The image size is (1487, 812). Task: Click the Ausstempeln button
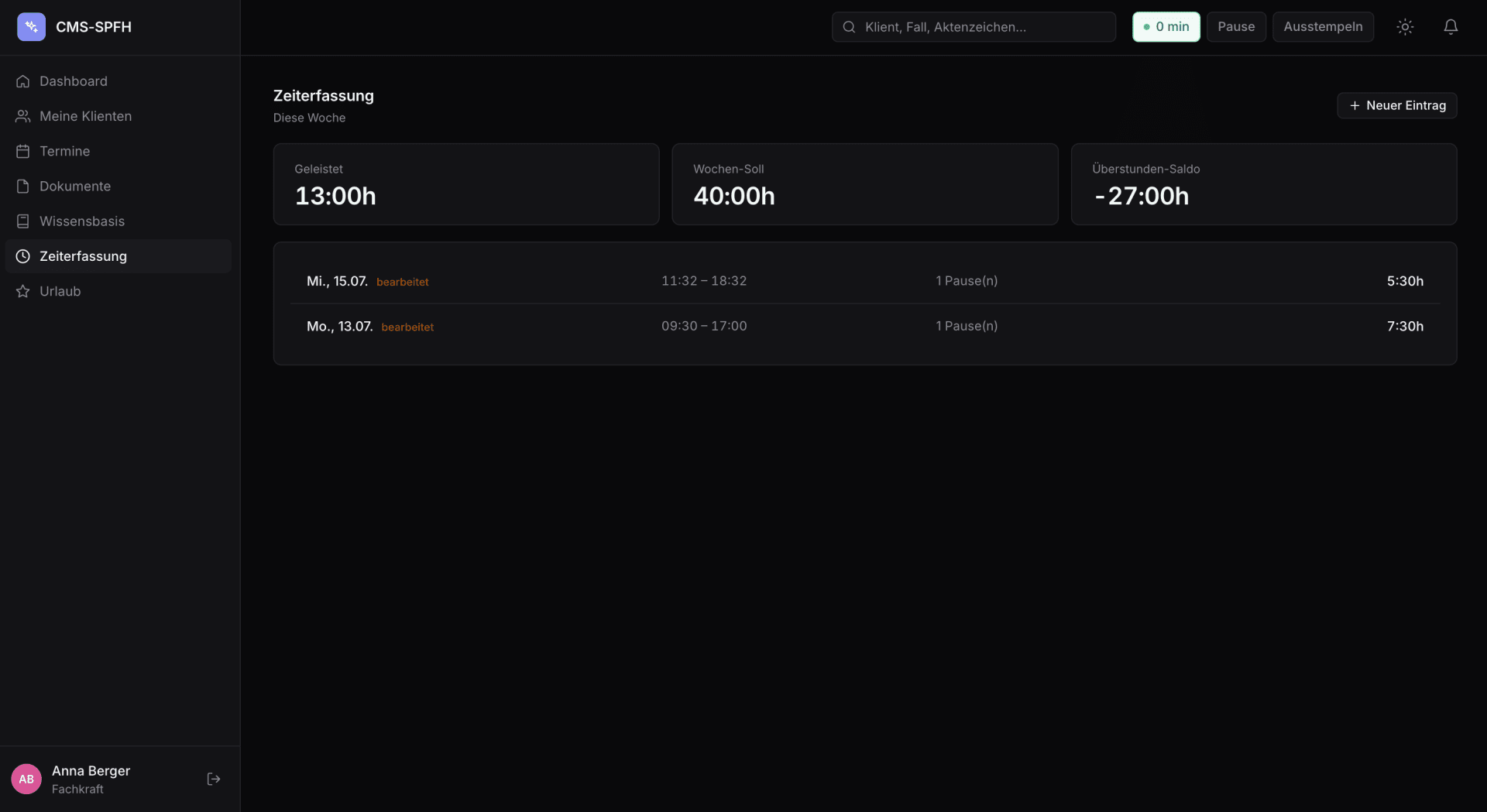point(1323,27)
